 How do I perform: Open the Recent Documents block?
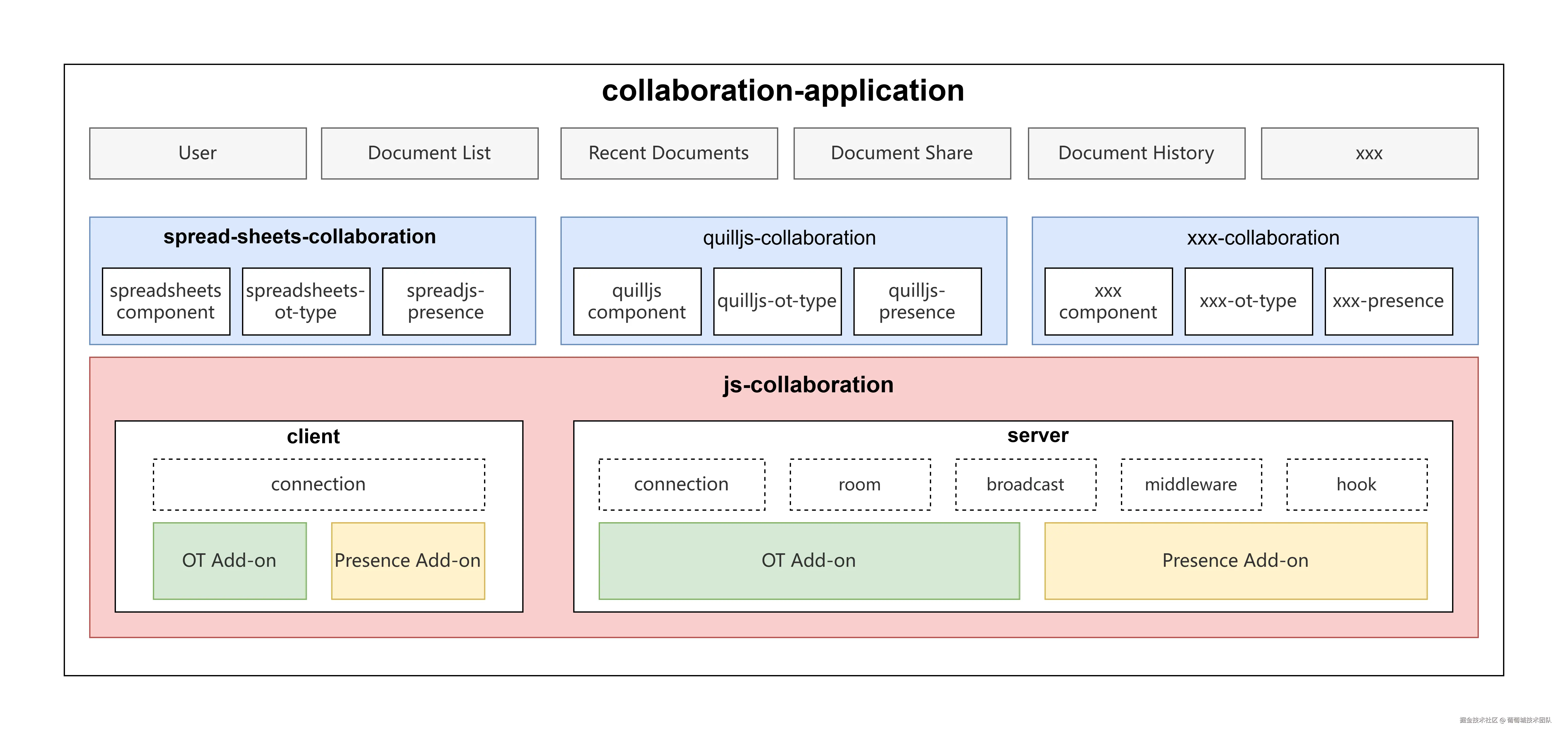pyautogui.click(x=669, y=153)
